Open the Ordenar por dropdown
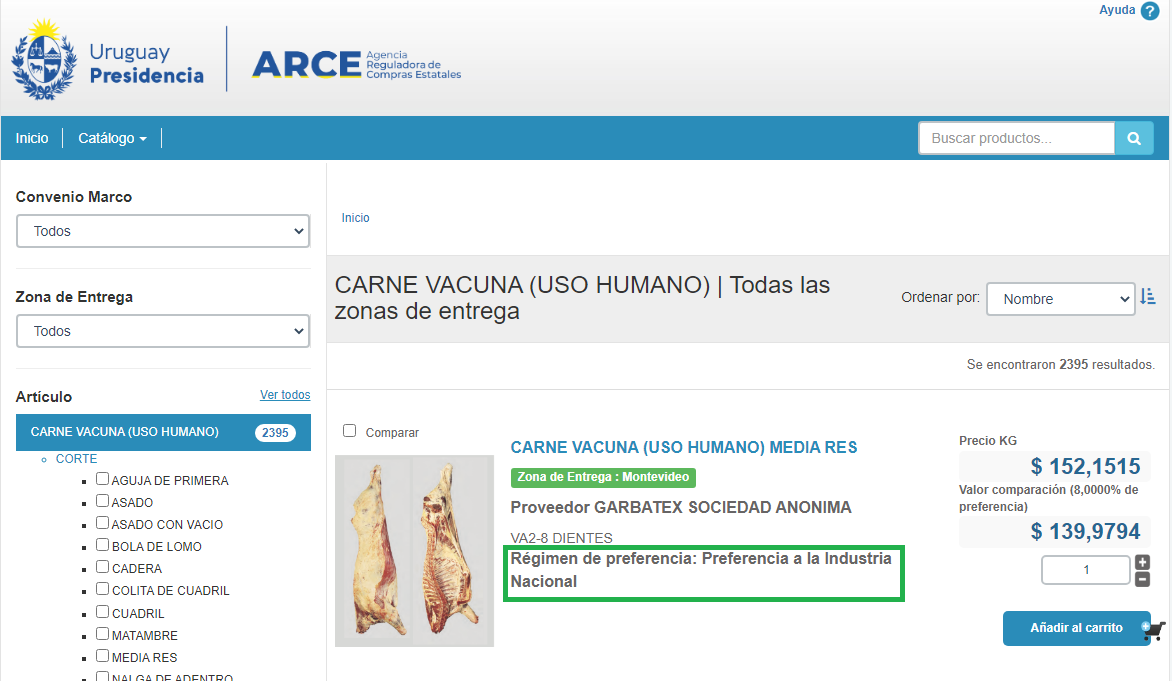Image resolution: width=1172 pixels, height=681 pixels. [x=1060, y=298]
